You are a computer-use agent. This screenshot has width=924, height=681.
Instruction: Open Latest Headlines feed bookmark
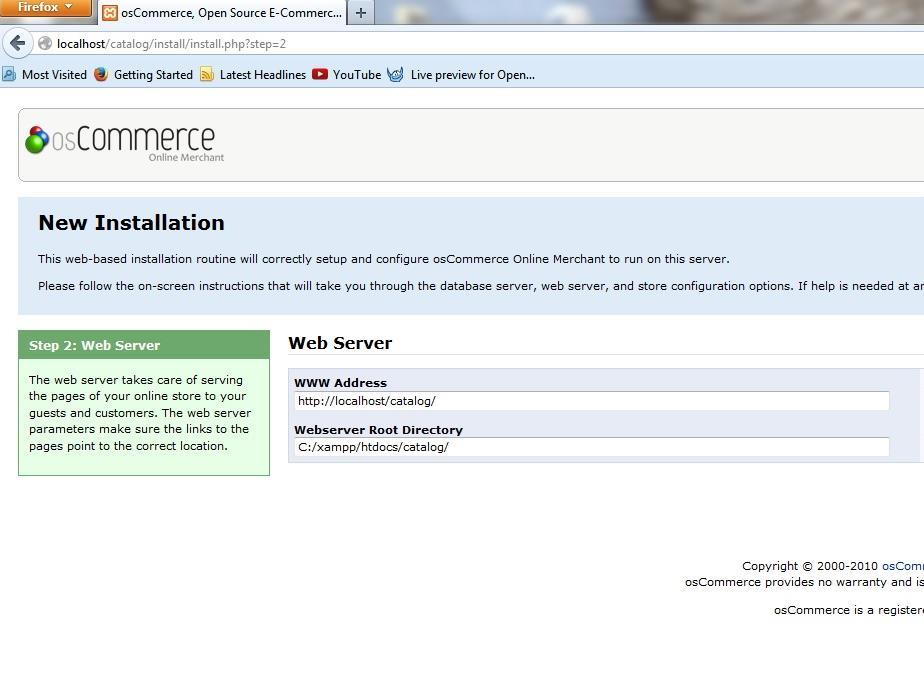point(253,75)
